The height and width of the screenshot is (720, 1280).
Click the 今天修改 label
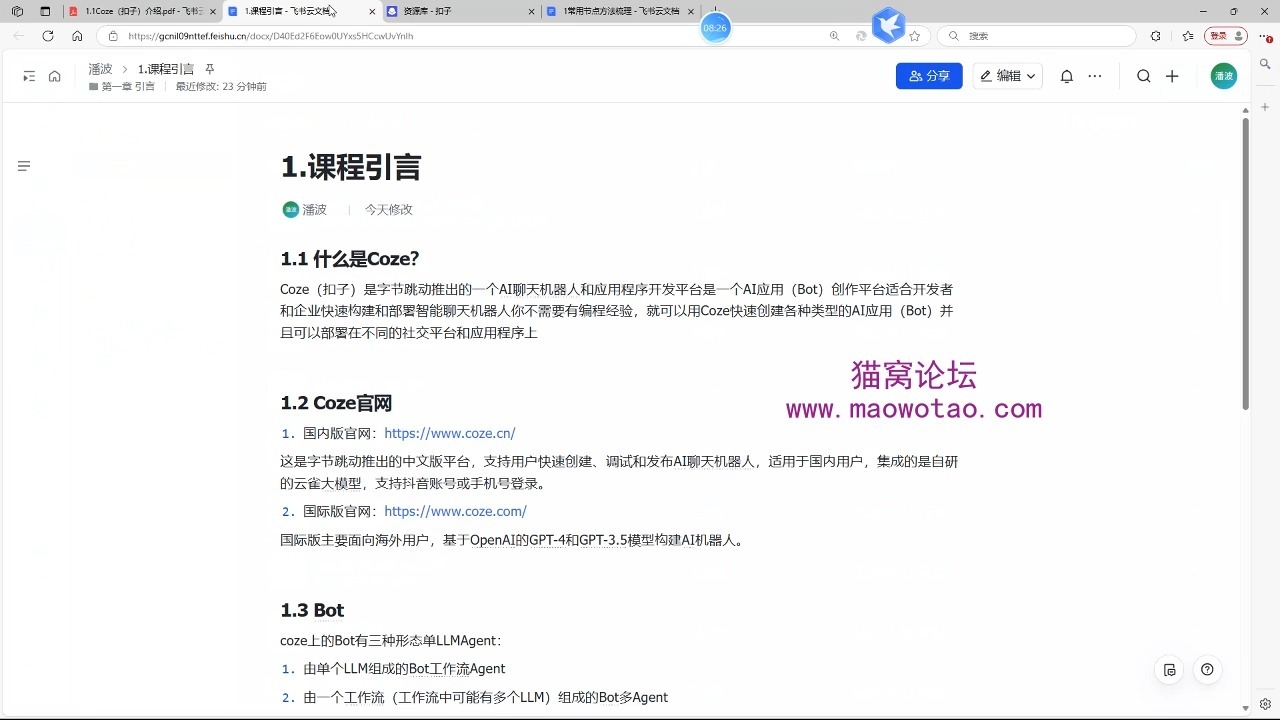[x=388, y=210]
